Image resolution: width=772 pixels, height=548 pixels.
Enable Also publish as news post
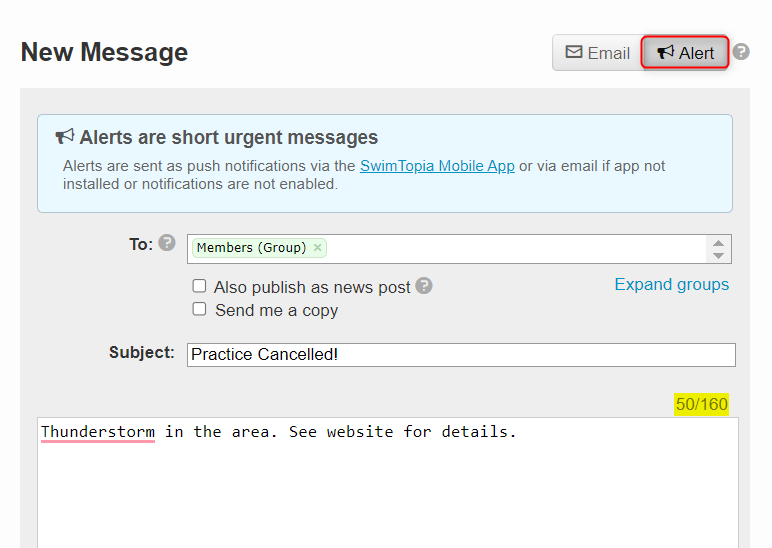(199, 286)
